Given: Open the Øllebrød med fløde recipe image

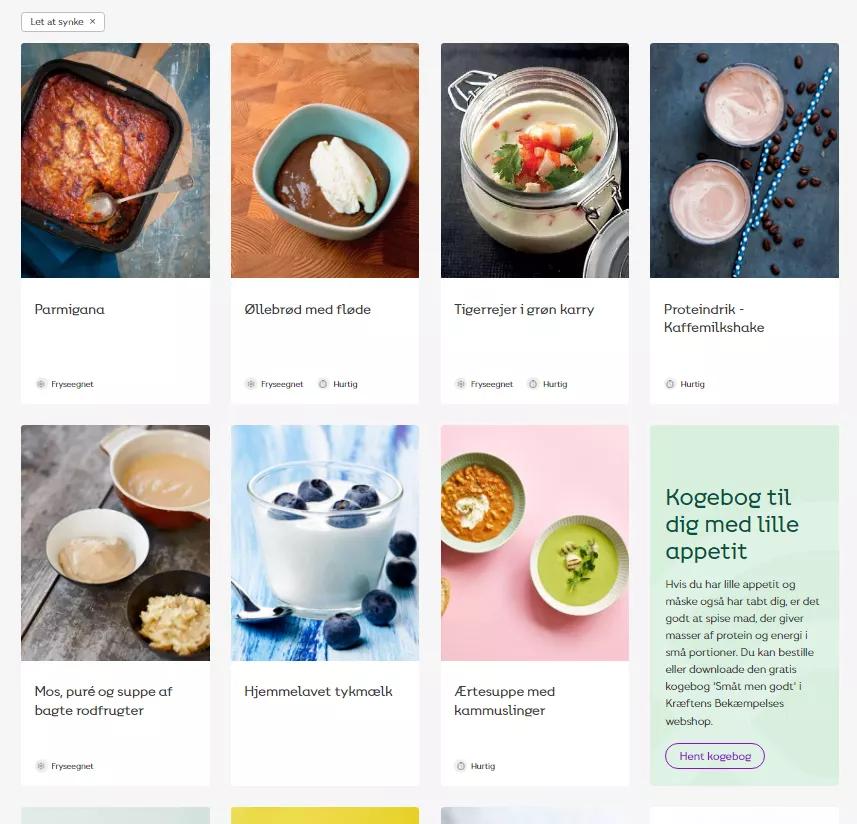Looking at the screenshot, I should click(x=325, y=160).
